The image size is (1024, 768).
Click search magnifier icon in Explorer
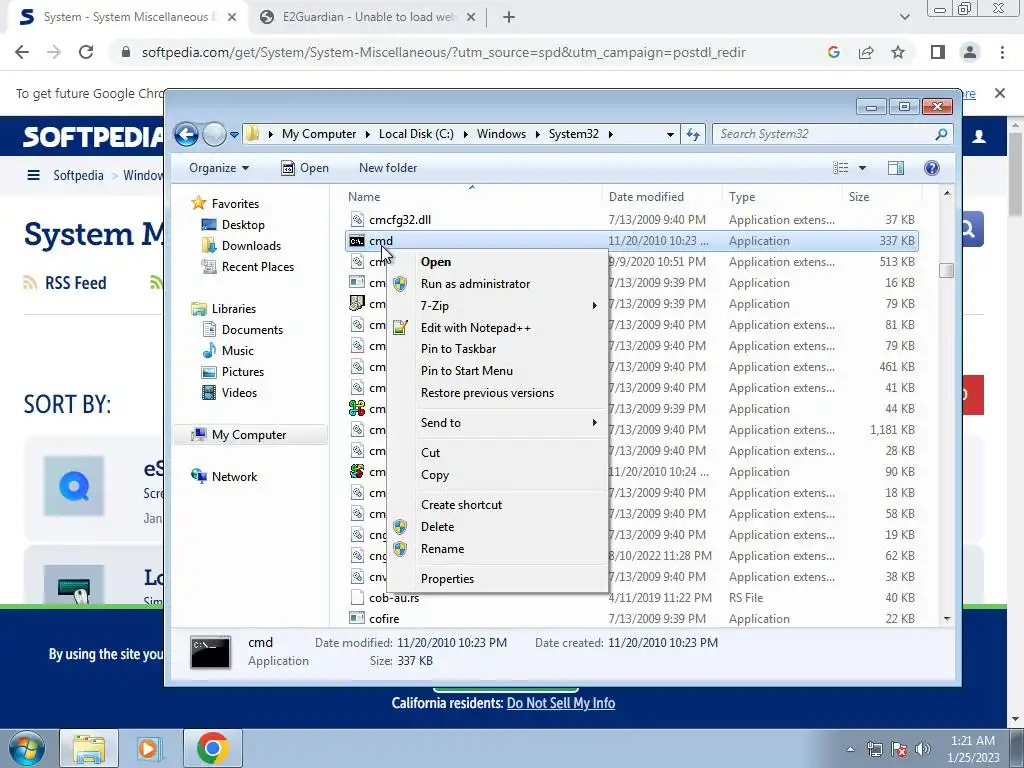click(x=941, y=135)
